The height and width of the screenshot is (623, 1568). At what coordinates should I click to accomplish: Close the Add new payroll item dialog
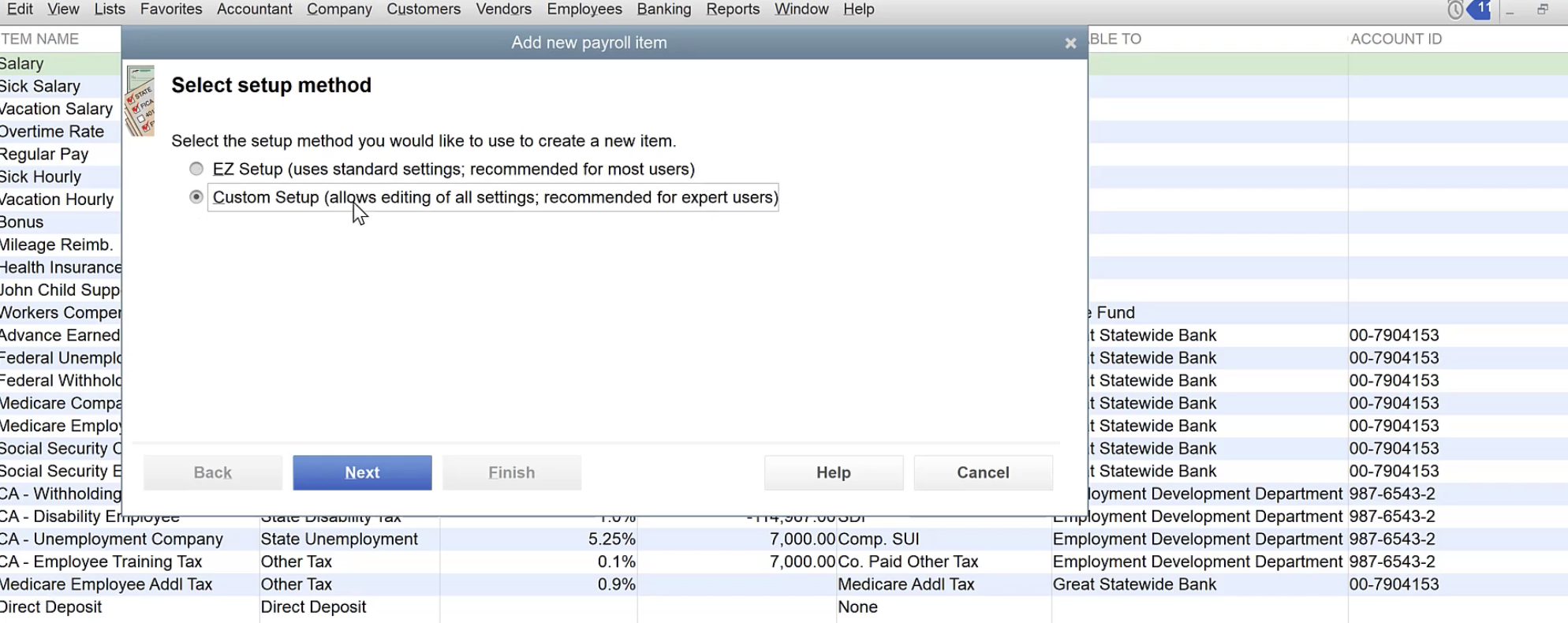pyautogui.click(x=1070, y=43)
